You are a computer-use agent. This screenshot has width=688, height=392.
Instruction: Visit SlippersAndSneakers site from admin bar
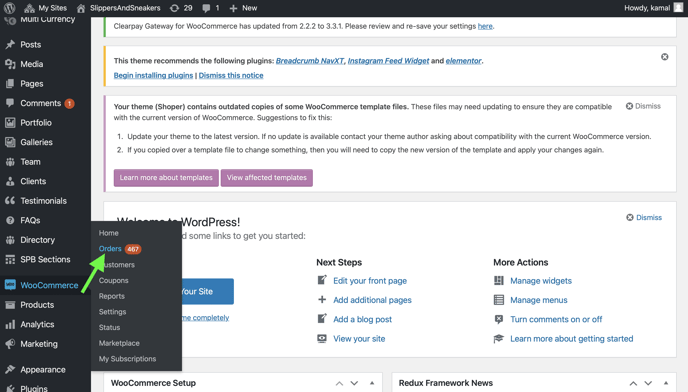point(118,8)
